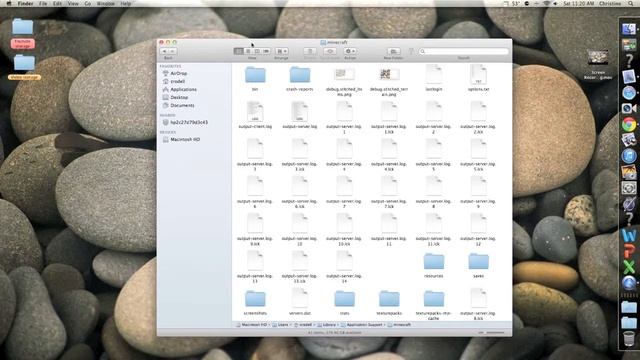
Task: Launch Google Chrome from the Dock
Action: 629,124
